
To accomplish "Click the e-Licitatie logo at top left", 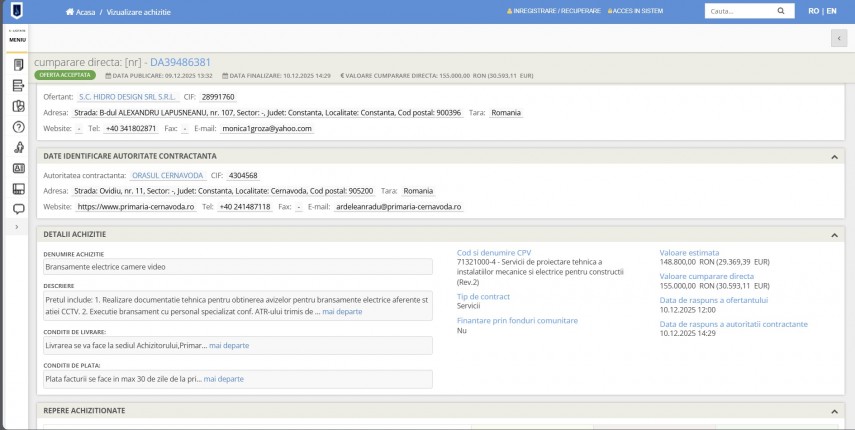I will [18, 11].
